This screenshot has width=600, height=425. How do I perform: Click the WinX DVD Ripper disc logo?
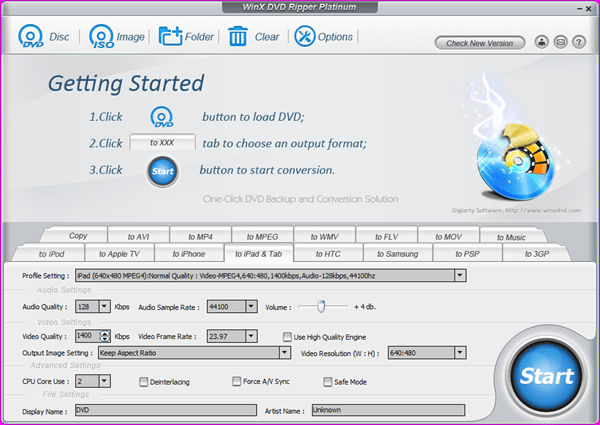(515, 162)
